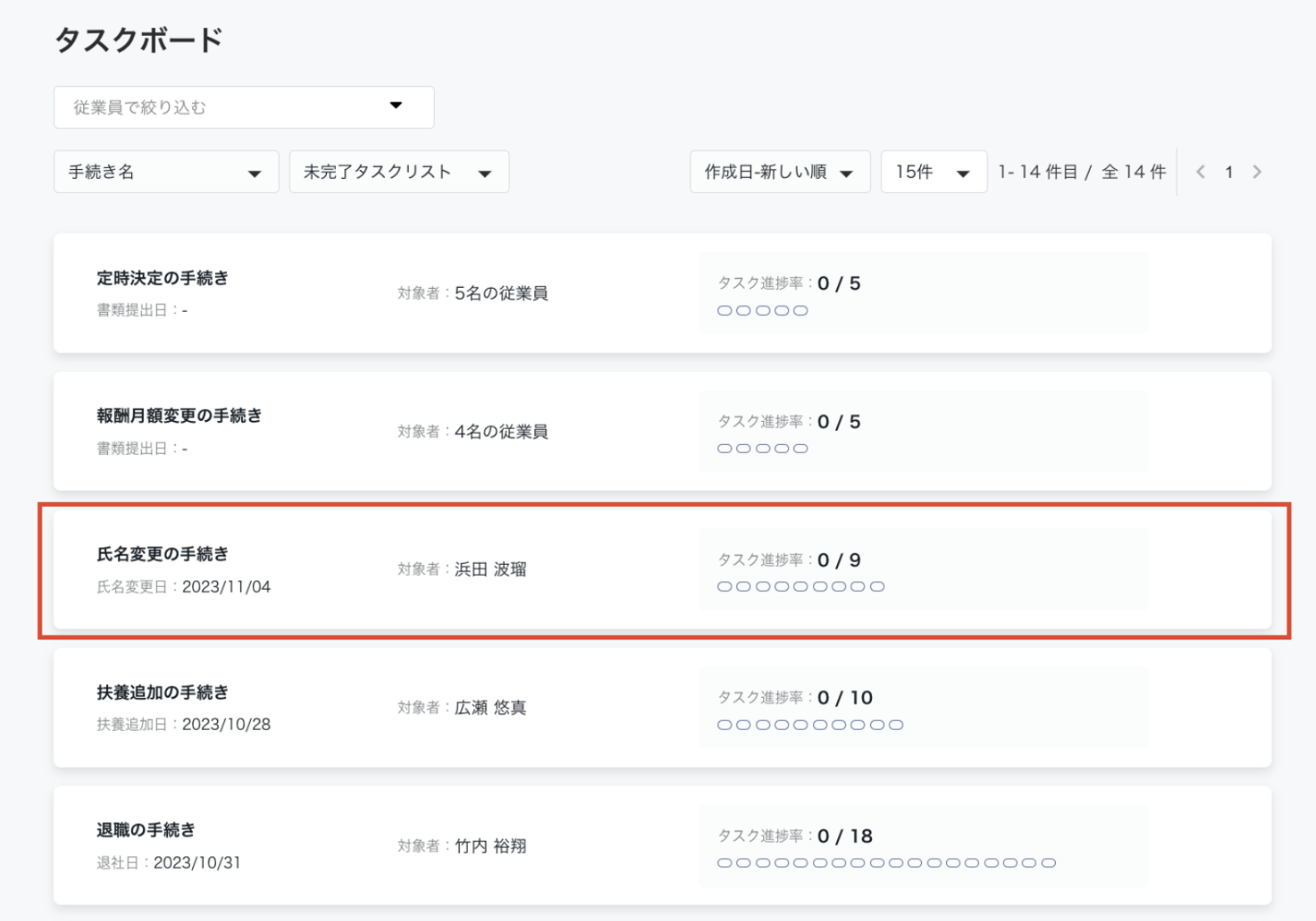1316x921 pixels.
Task: Go to previous page arrow
Action: coord(1201,172)
